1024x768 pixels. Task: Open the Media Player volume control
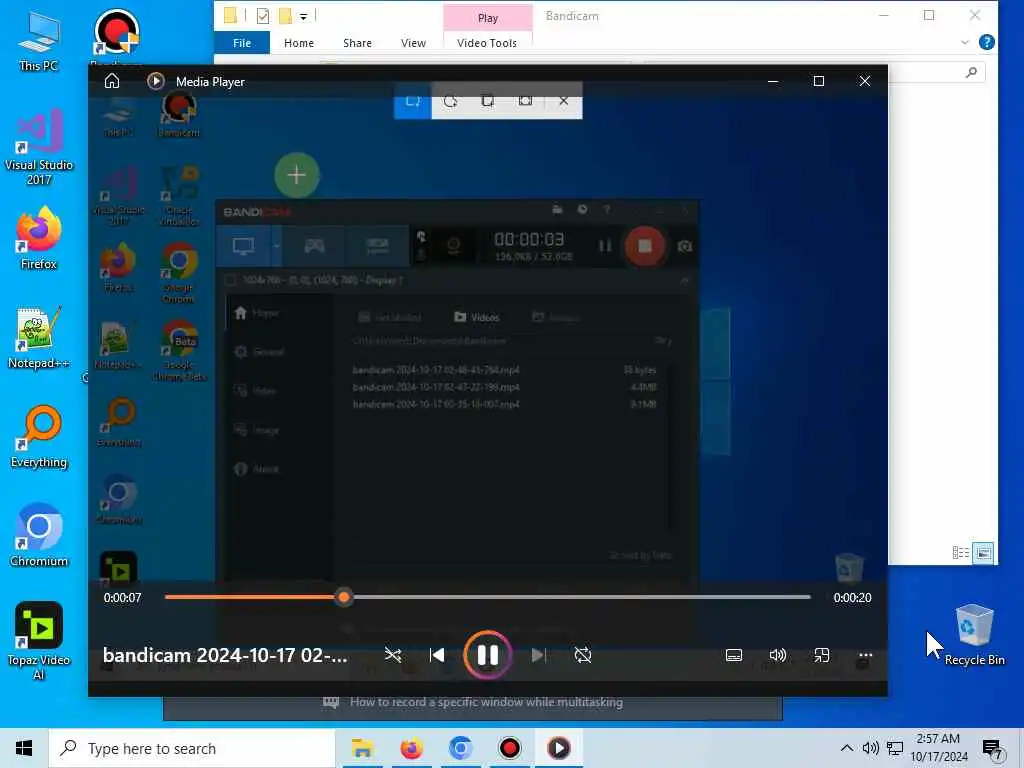778,655
